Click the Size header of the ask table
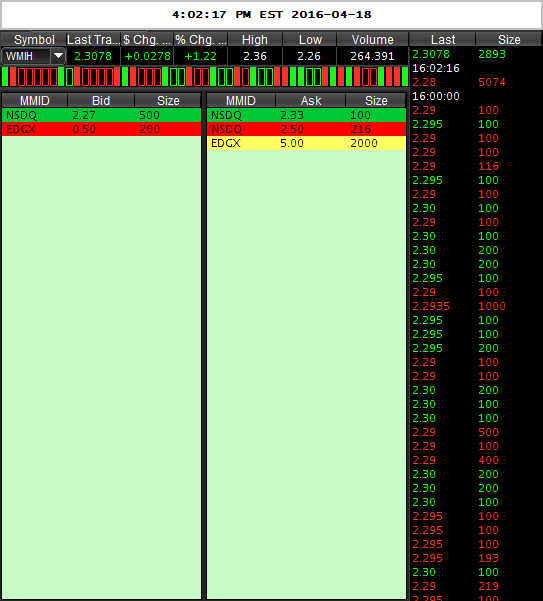Screen dimensions: 543x601 tap(376, 100)
